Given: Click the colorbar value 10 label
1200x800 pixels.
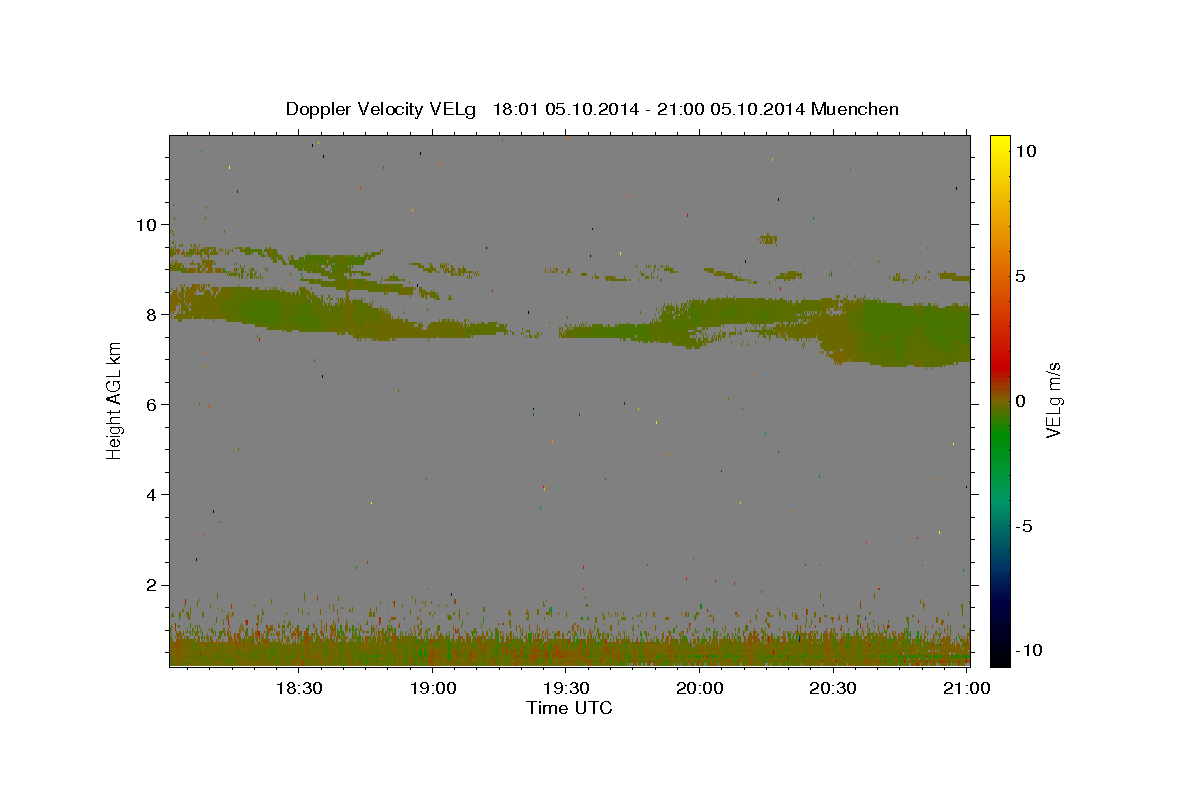Looking at the screenshot, I should click(x=1025, y=151).
